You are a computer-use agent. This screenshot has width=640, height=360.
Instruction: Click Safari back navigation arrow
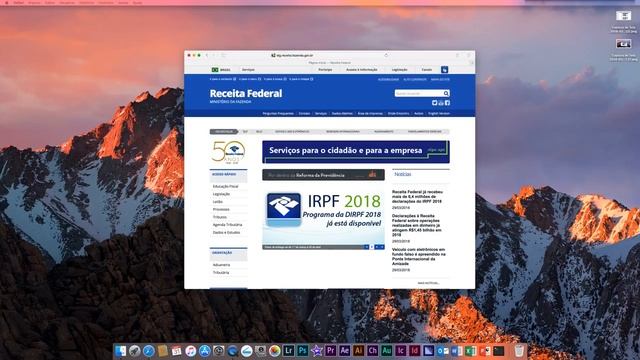207,55
